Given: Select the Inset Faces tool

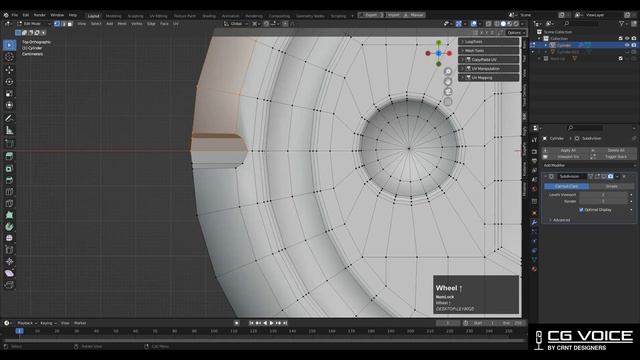Looking at the screenshot, I should 9,168.
